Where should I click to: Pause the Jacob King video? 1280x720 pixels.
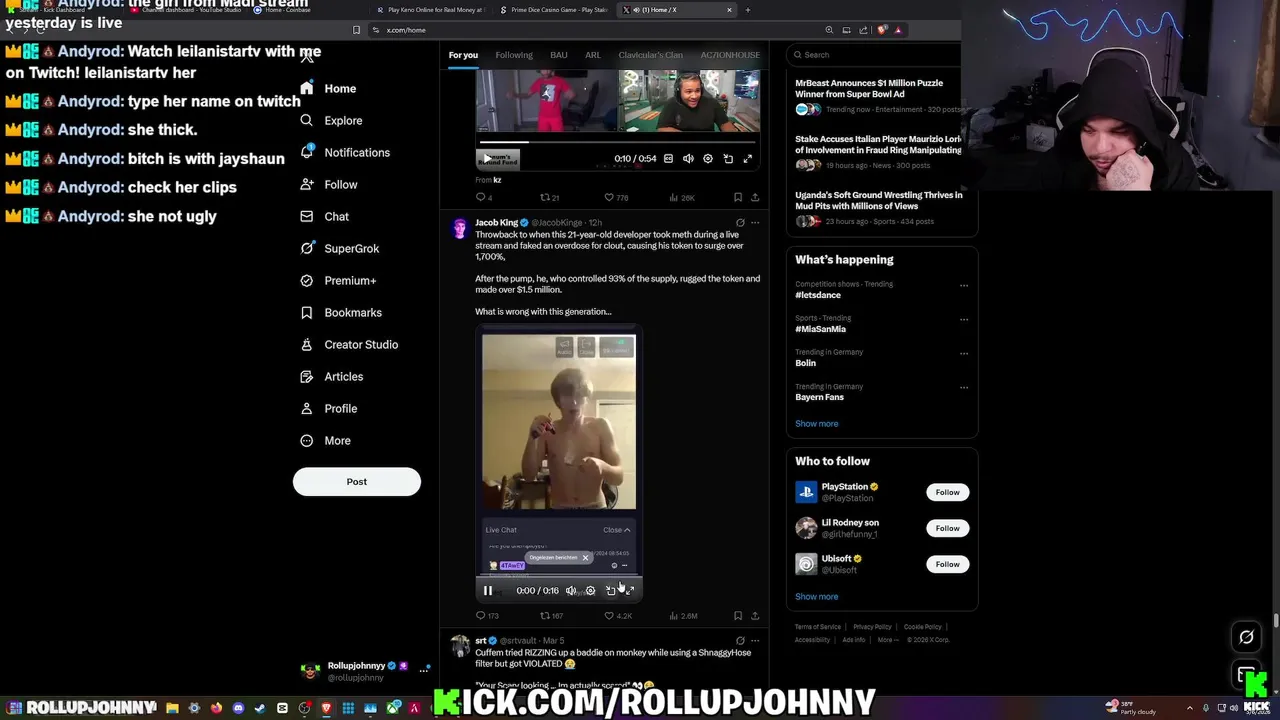click(x=488, y=591)
